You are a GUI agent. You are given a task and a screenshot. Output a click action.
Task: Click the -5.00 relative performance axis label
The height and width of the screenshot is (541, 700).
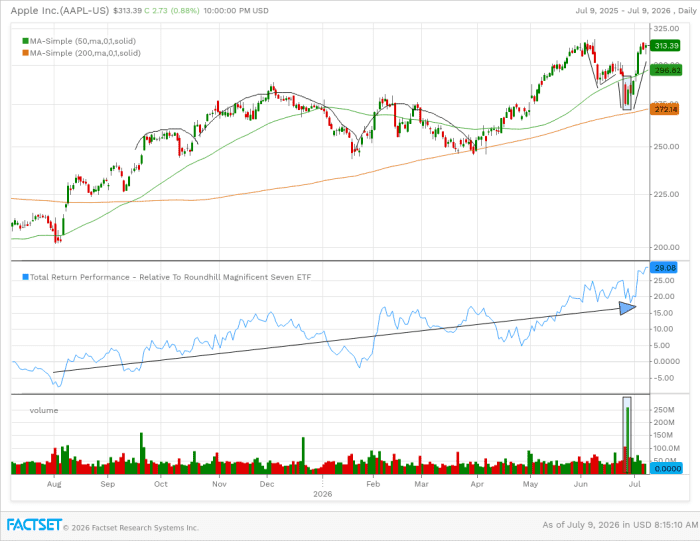click(x=664, y=378)
